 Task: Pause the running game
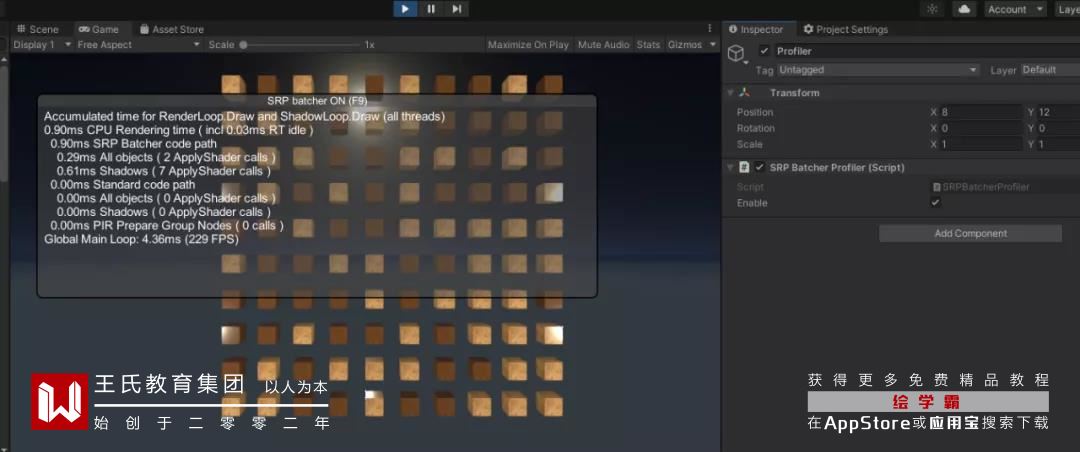pyautogui.click(x=431, y=9)
